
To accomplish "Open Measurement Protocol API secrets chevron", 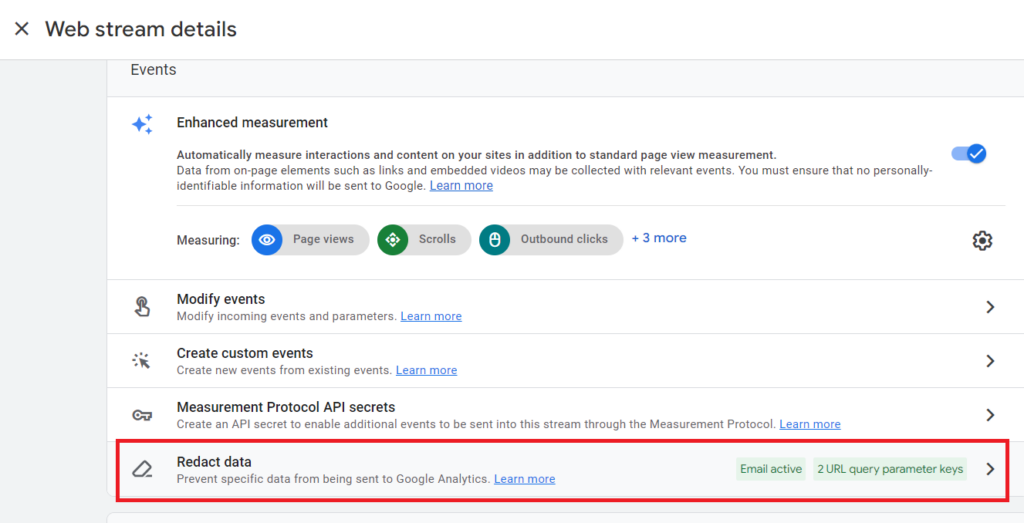I will tap(990, 415).
